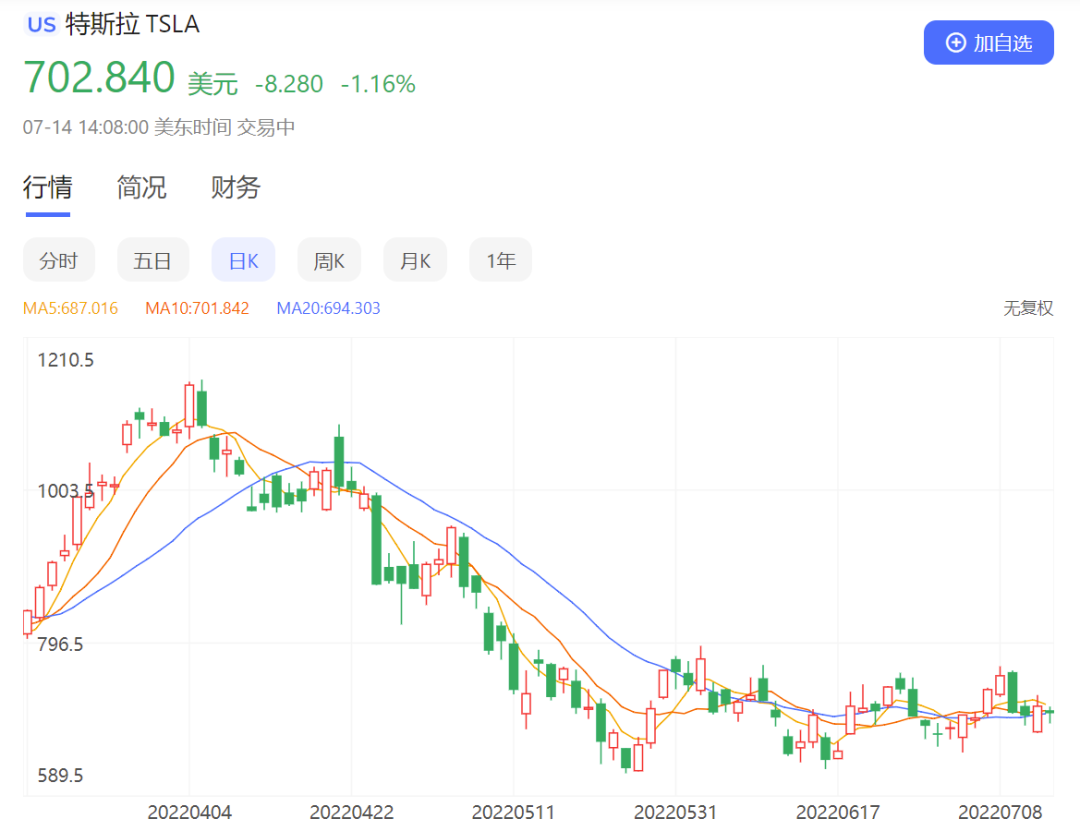Click the MA20:694.303 indicator label

click(x=328, y=308)
